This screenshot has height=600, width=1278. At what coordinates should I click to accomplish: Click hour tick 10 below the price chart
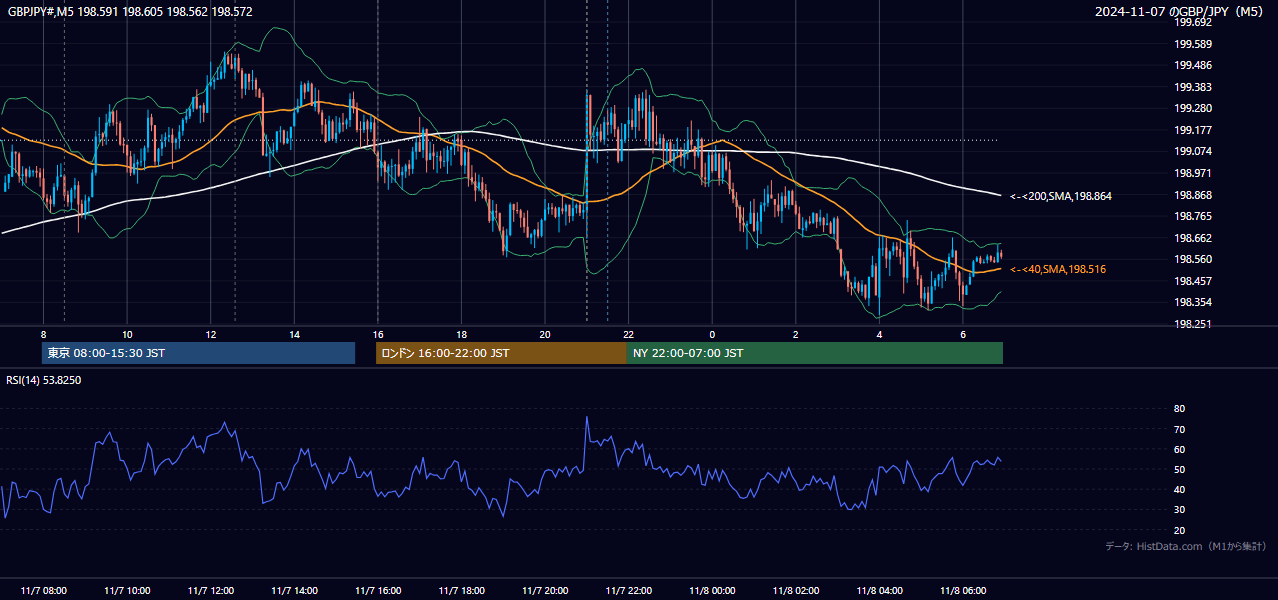127,334
